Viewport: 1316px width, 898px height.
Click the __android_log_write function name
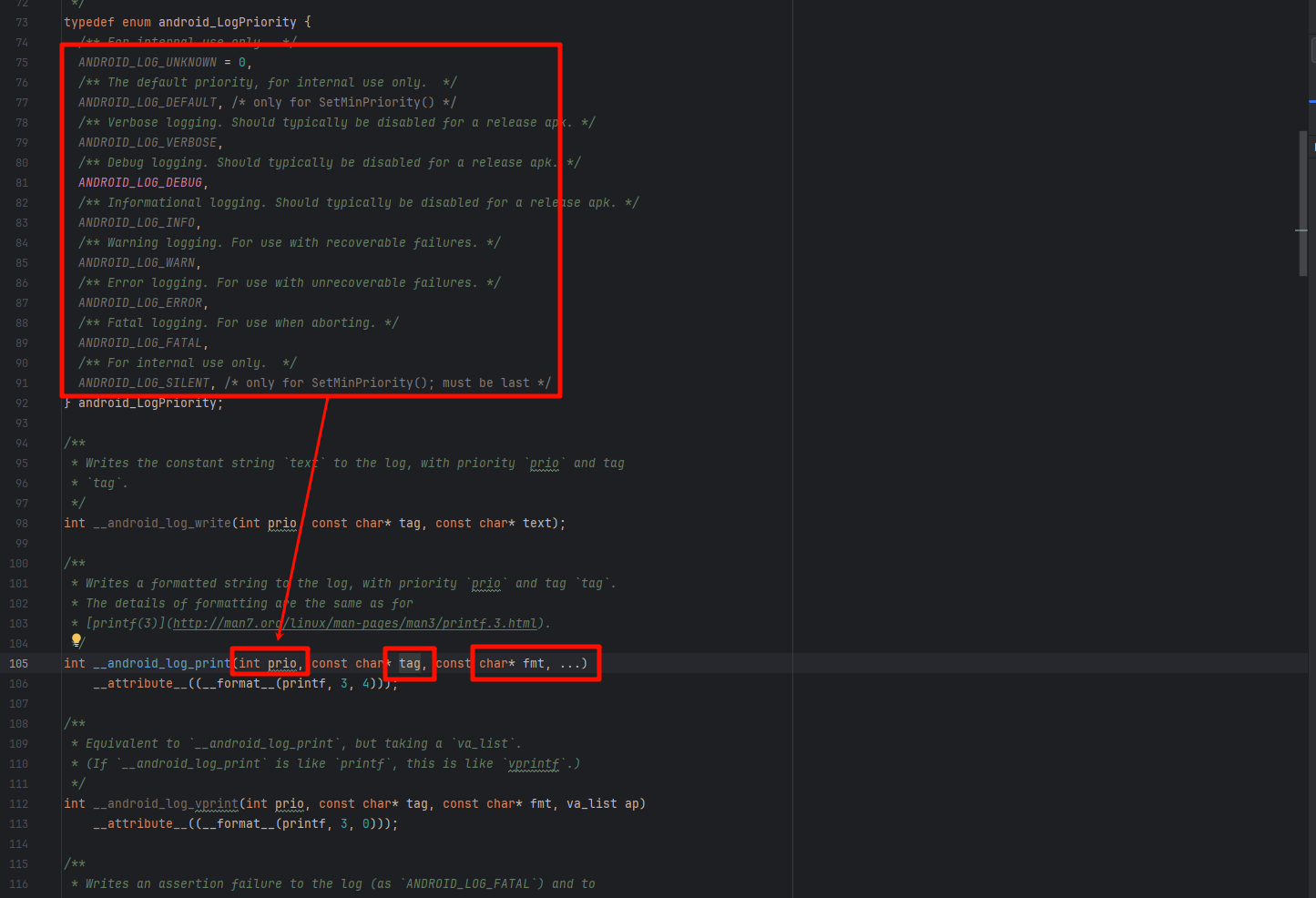click(162, 524)
